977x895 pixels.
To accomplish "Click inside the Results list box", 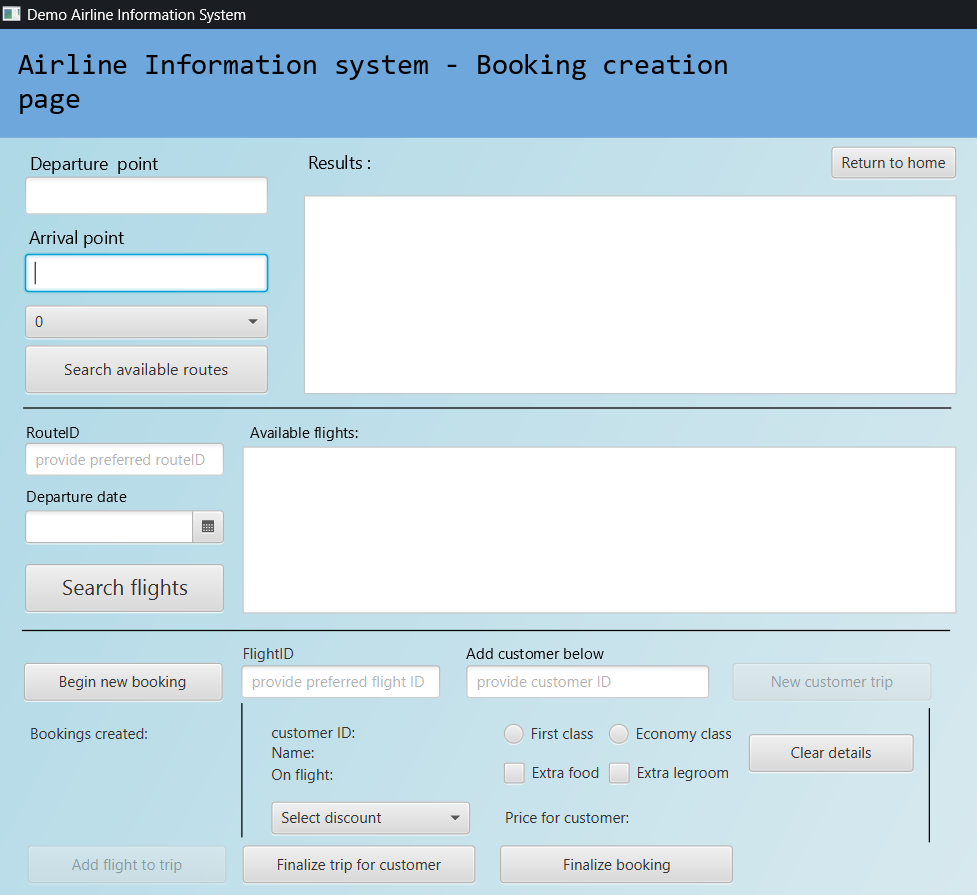I will tap(630, 295).
